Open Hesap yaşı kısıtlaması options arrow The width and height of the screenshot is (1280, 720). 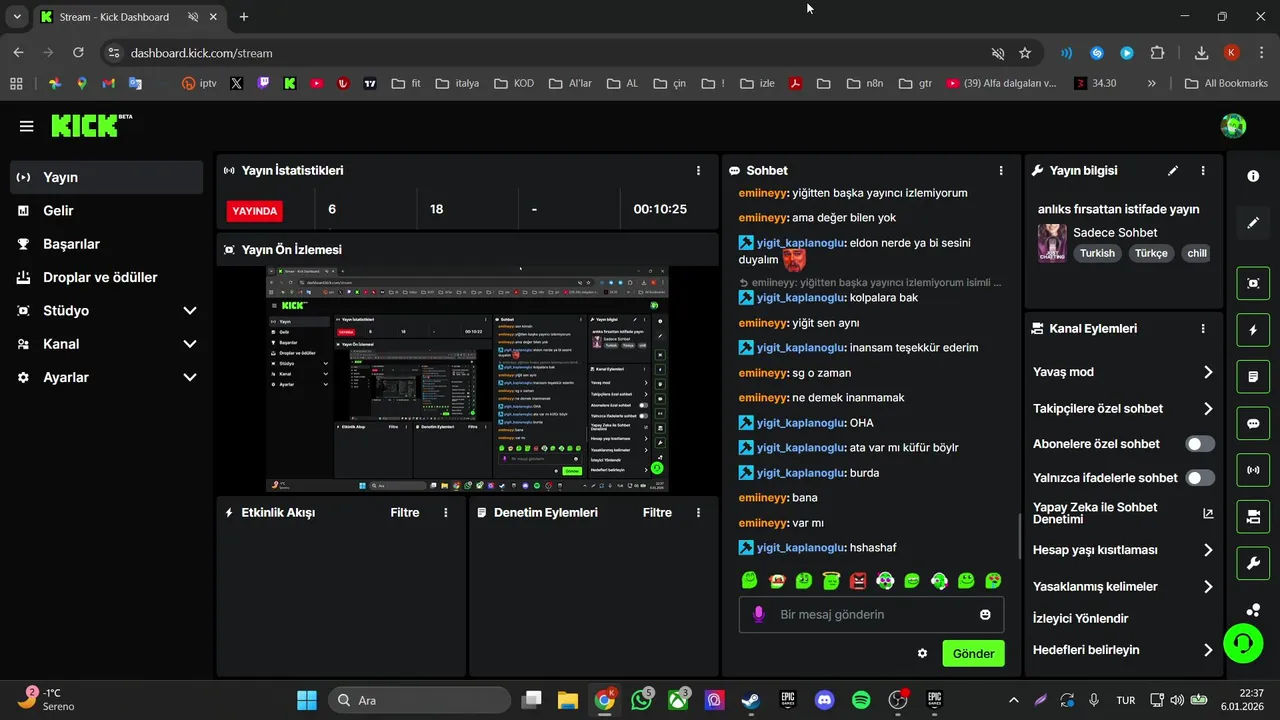1208,550
